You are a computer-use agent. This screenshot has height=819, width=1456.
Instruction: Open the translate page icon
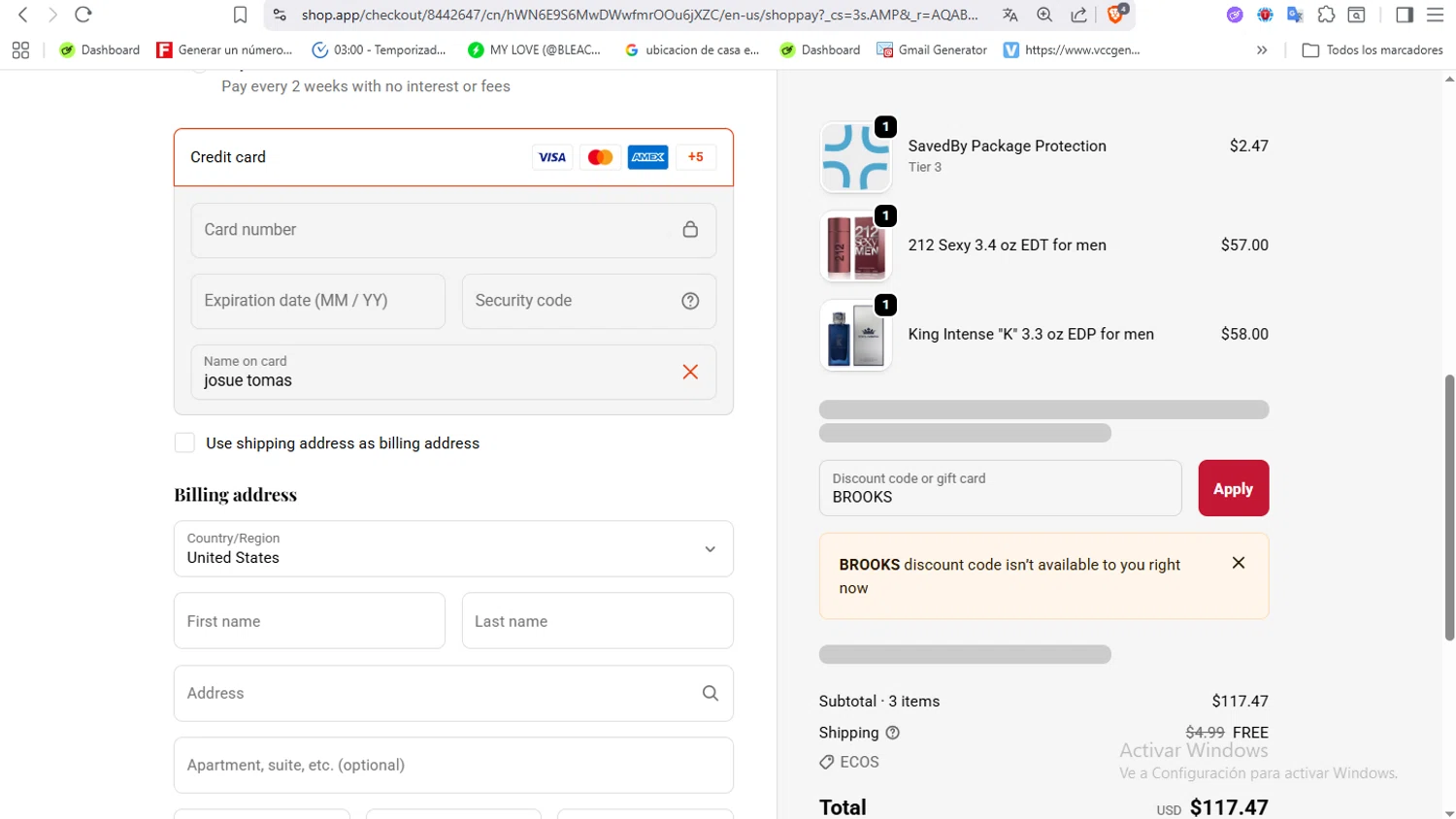click(1010, 15)
